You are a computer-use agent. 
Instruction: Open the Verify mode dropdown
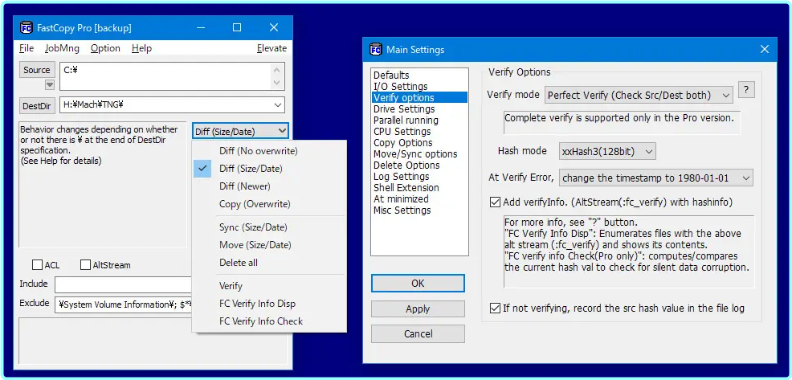coord(638,95)
